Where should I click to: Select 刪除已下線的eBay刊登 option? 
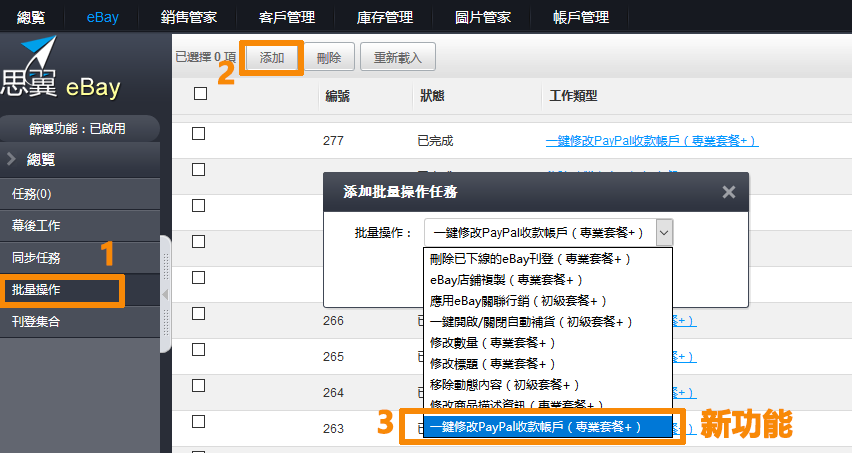[548, 259]
